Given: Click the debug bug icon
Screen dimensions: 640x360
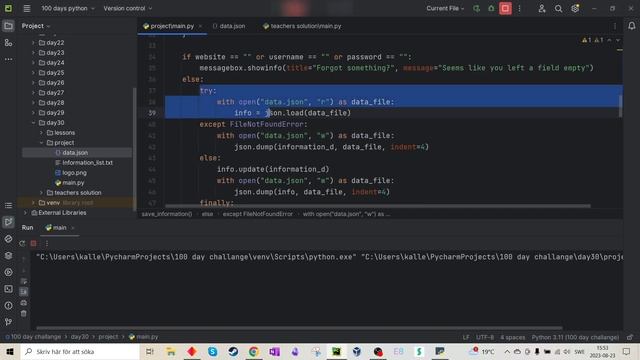Looking at the screenshot, I should click(491, 8).
